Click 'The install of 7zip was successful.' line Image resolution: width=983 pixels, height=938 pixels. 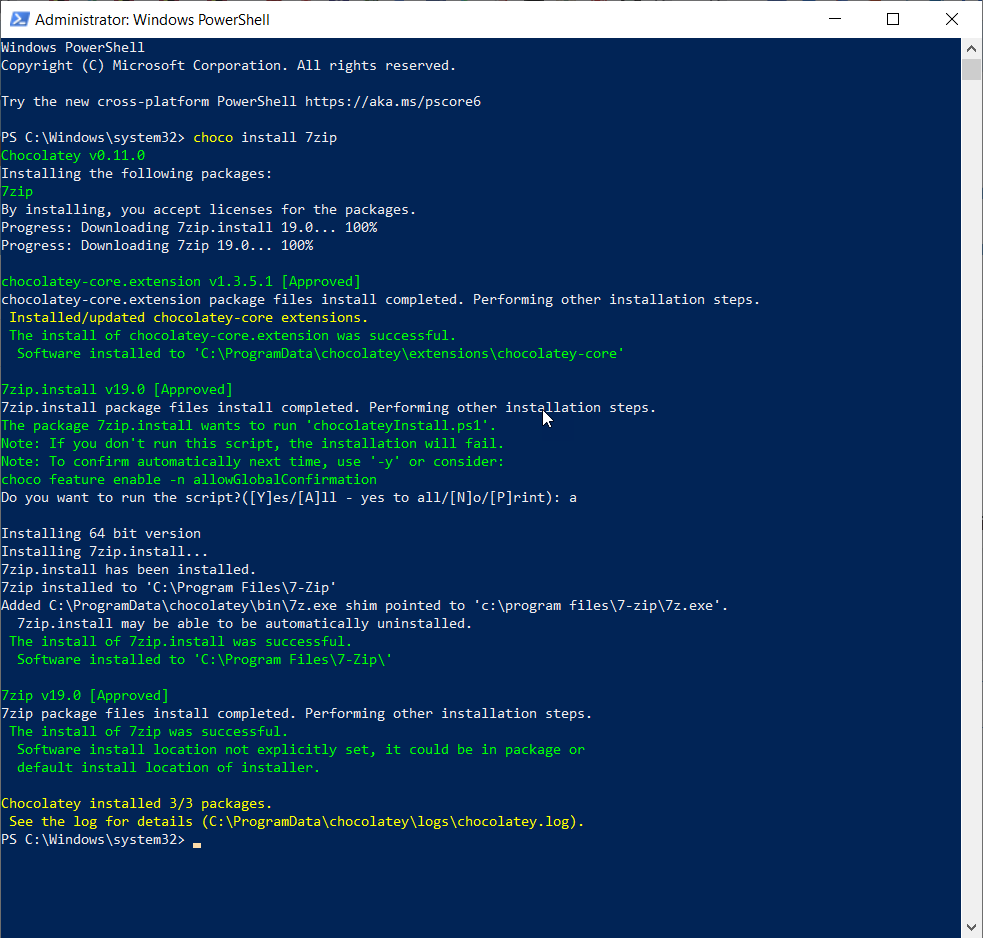[x=149, y=732]
